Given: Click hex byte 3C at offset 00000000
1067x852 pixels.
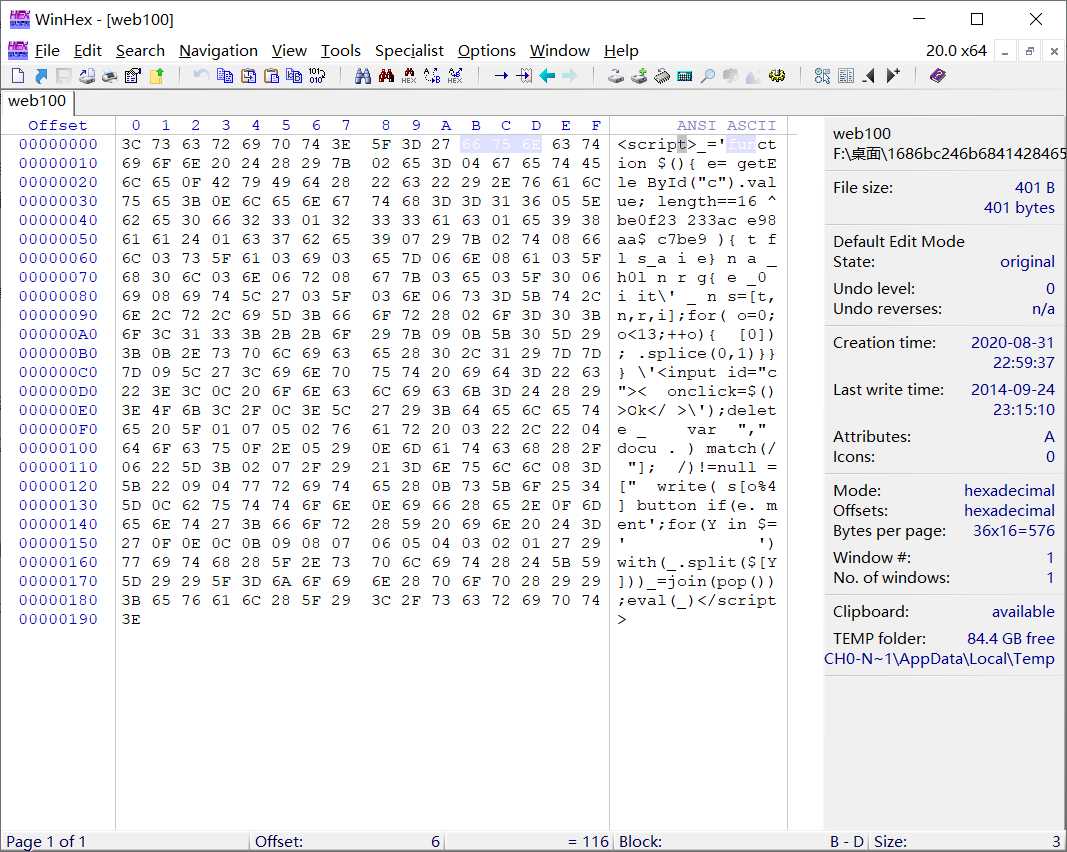Looking at the screenshot, I should point(131,144).
